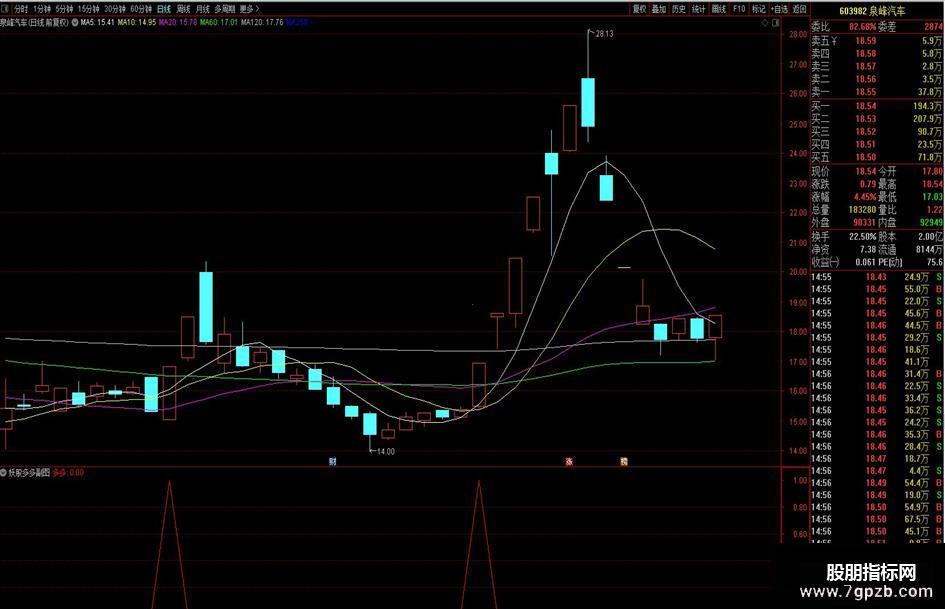Image resolution: width=945 pixels, height=609 pixels.
Task: Click the 今开 opening price 17.80
Action: click(x=932, y=171)
